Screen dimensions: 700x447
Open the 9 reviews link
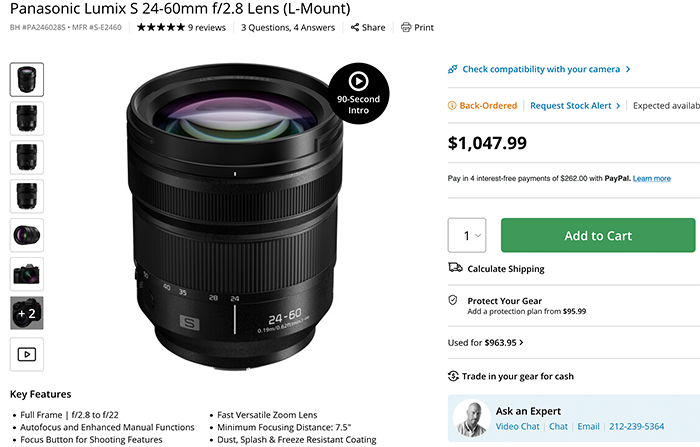point(207,28)
